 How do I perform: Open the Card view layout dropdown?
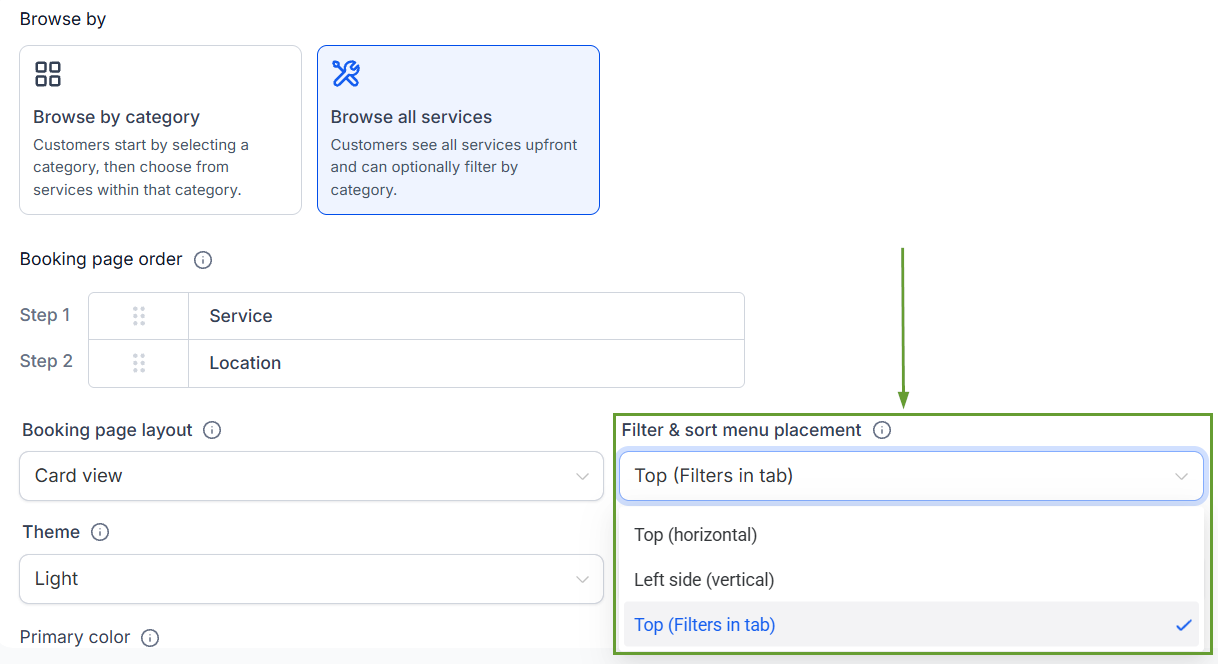pos(311,476)
